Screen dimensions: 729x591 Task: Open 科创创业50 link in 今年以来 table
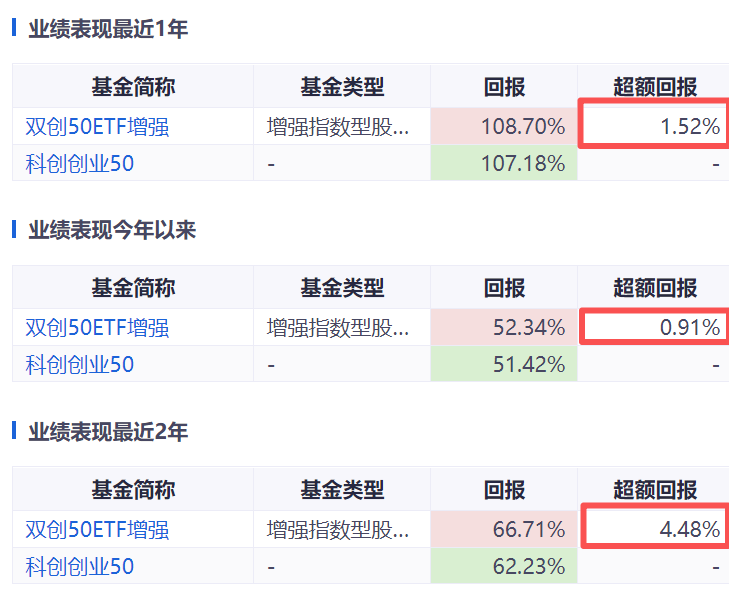coord(80,364)
